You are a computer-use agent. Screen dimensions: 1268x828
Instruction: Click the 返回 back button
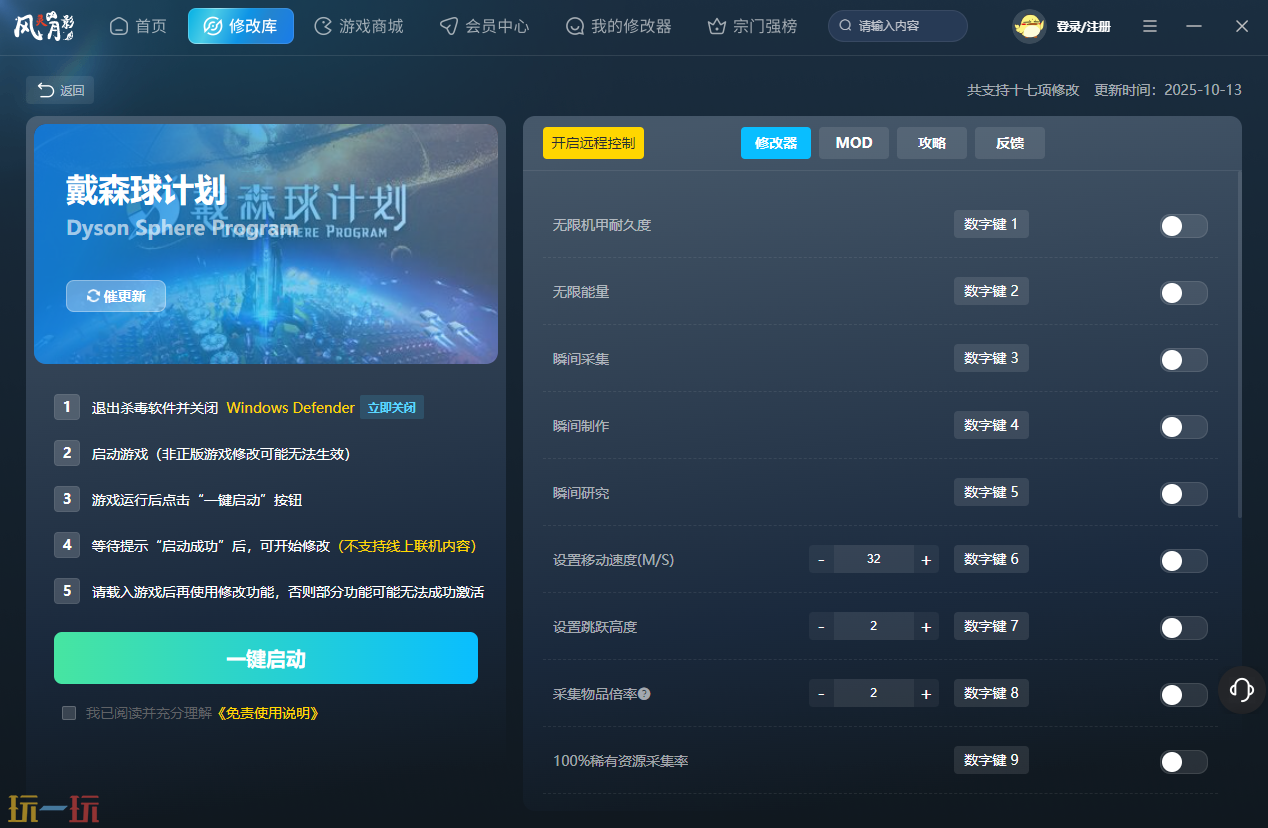[60, 90]
